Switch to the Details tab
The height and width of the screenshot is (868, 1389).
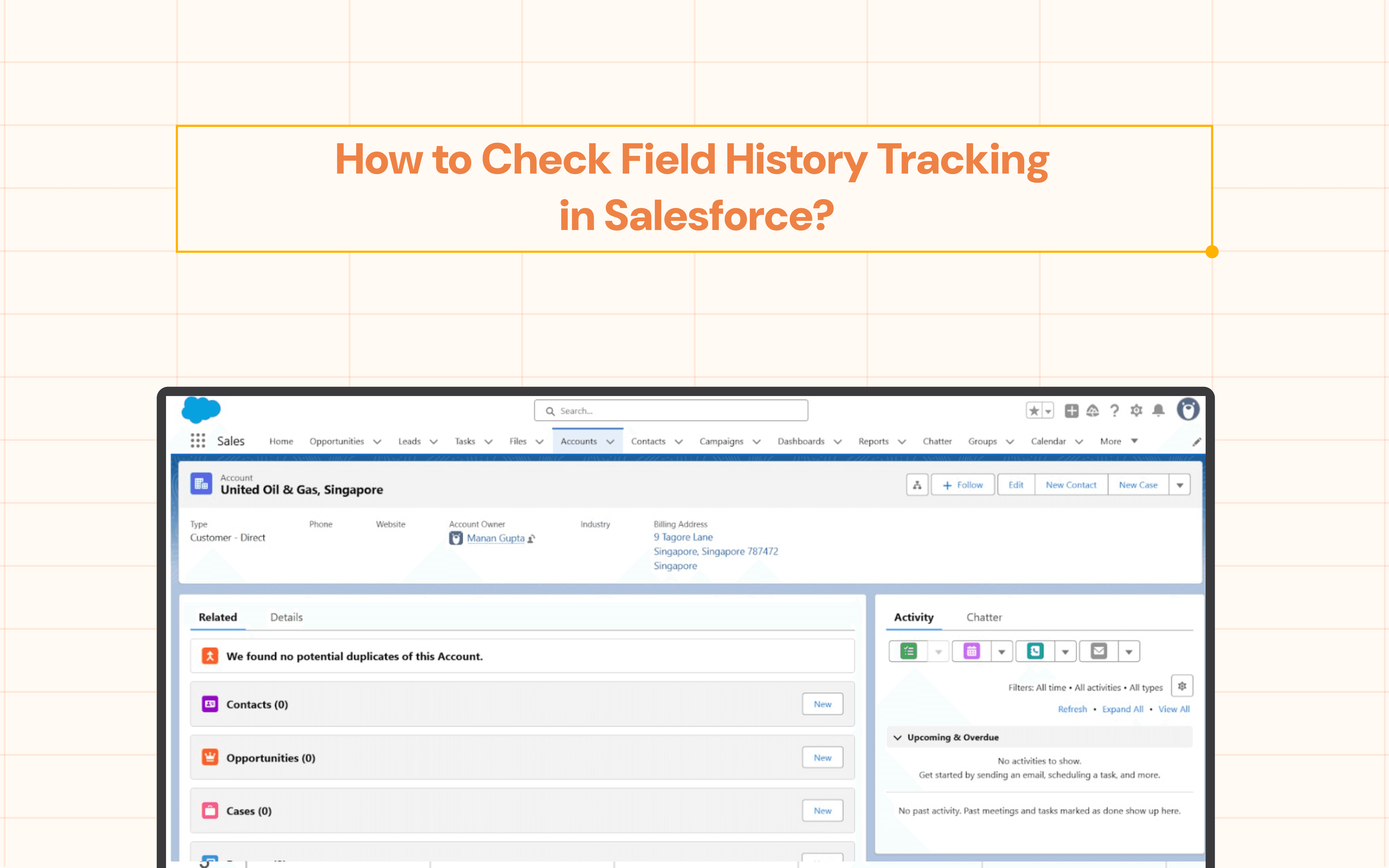click(286, 617)
